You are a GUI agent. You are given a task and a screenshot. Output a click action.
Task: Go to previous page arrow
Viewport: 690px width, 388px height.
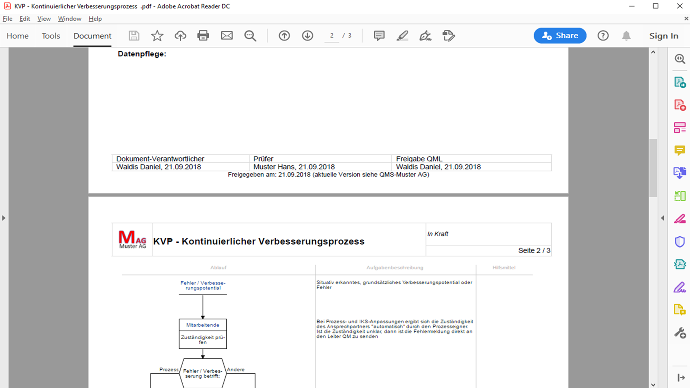click(x=284, y=36)
